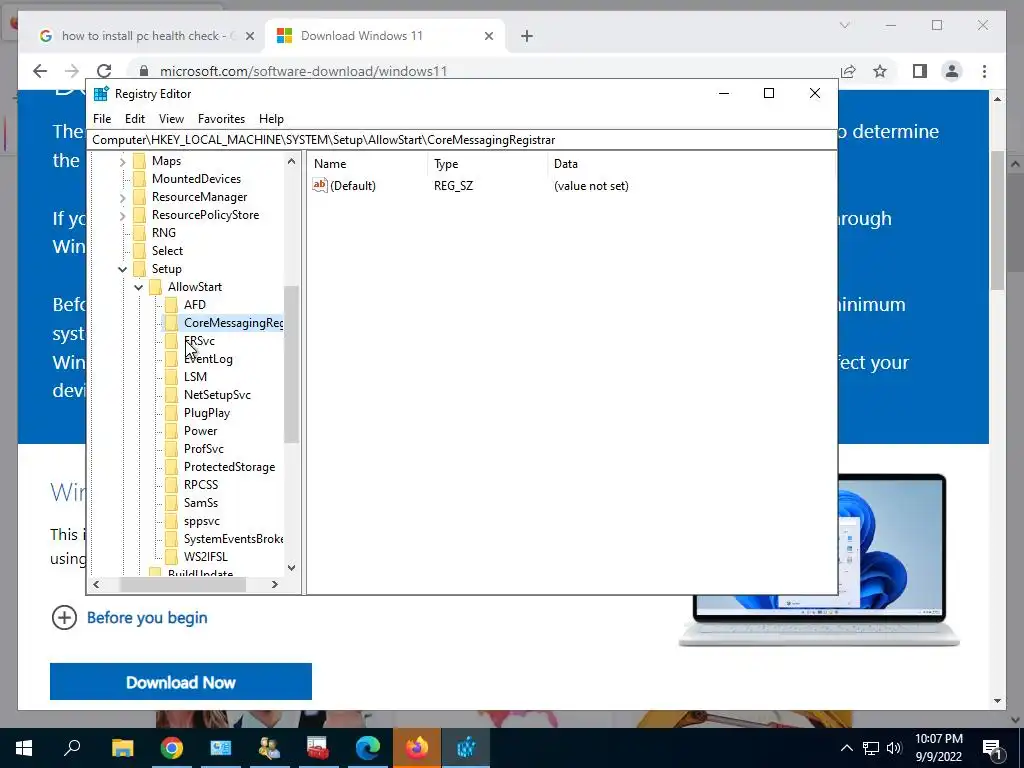Open the Favorites menu in Registry Editor

tap(221, 119)
